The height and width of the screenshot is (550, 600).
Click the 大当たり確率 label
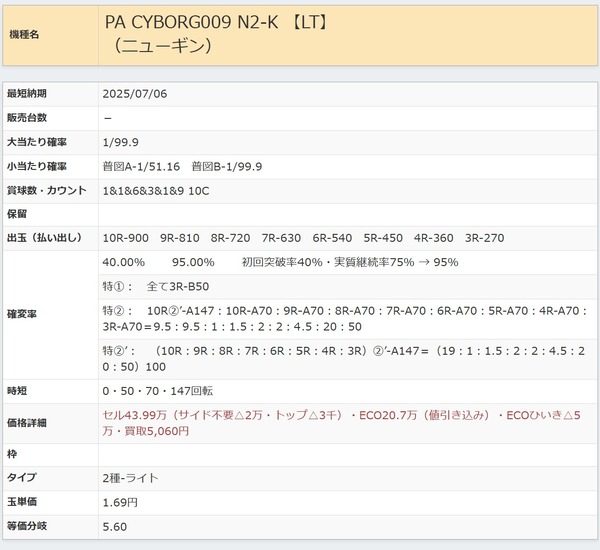click(37, 142)
